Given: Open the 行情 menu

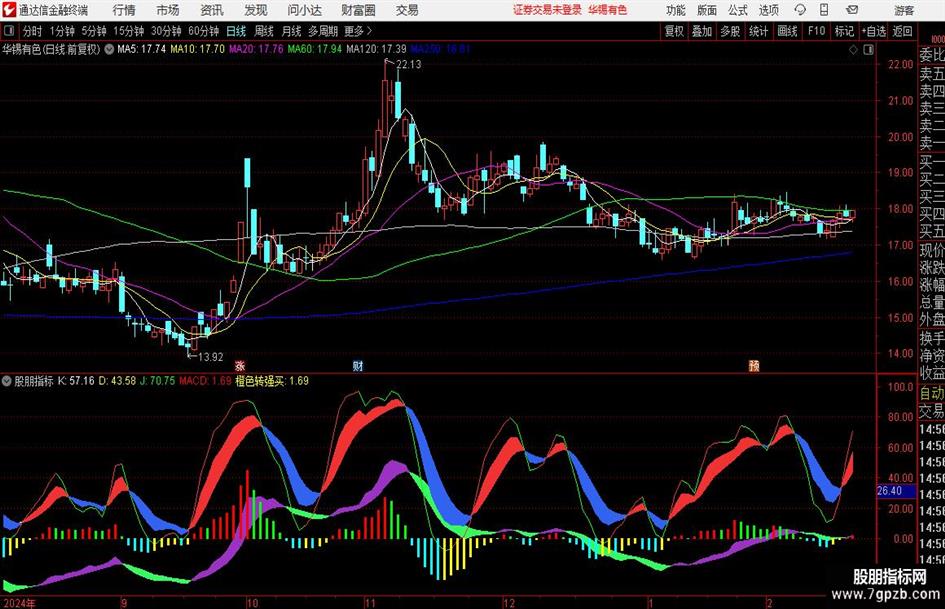Looking at the screenshot, I should pos(124,10).
